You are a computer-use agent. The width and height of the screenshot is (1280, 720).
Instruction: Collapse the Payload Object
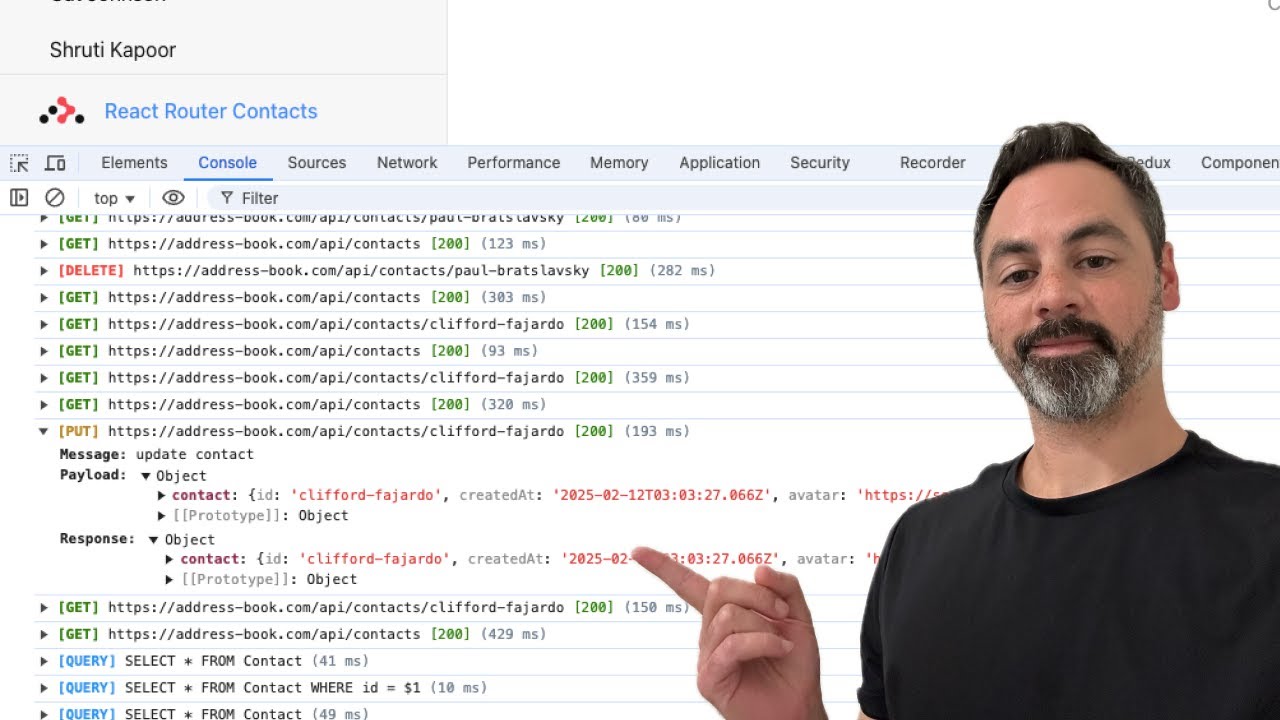(145, 476)
